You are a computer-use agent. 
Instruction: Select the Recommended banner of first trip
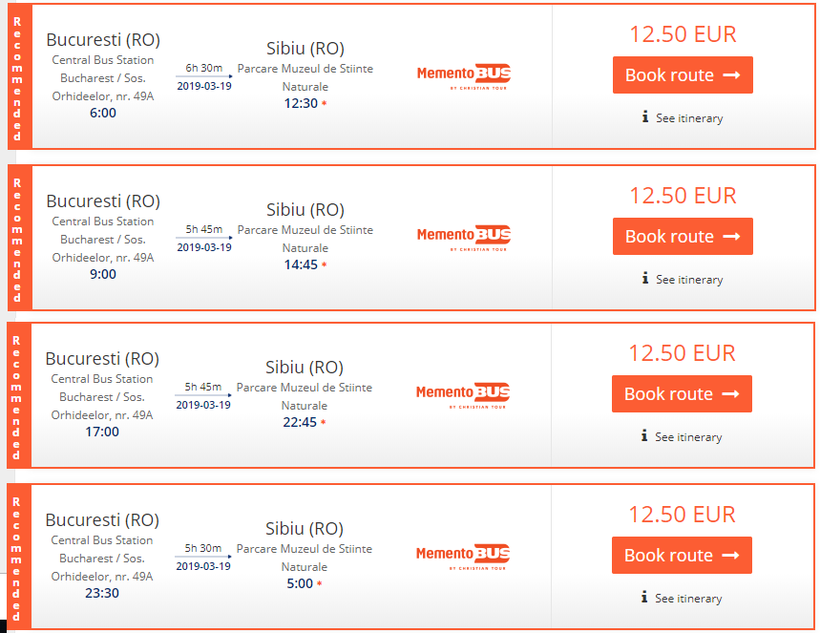click(x=19, y=77)
